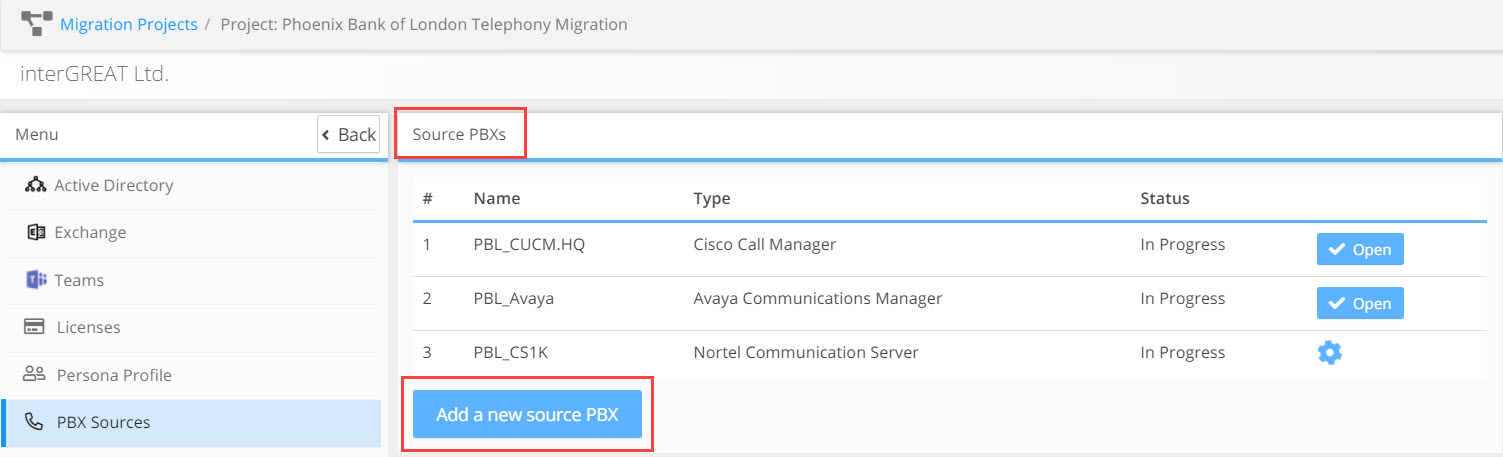1503x457 pixels.
Task: Click the Status column header
Action: point(1165,198)
